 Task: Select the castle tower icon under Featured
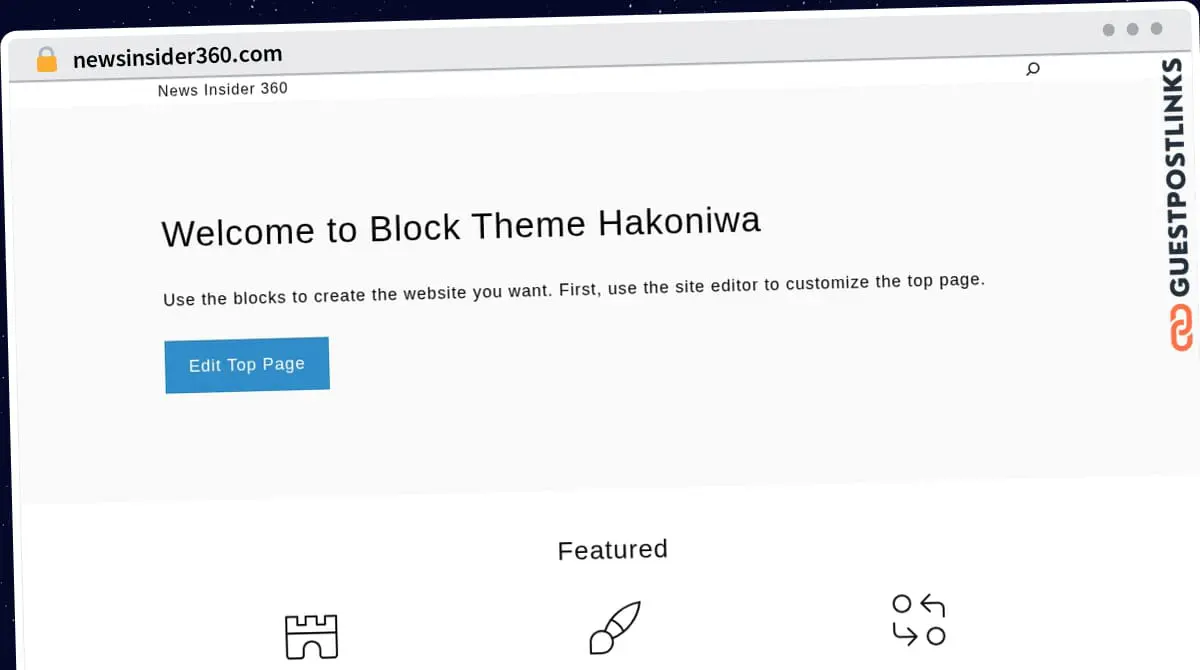point(311,636)
